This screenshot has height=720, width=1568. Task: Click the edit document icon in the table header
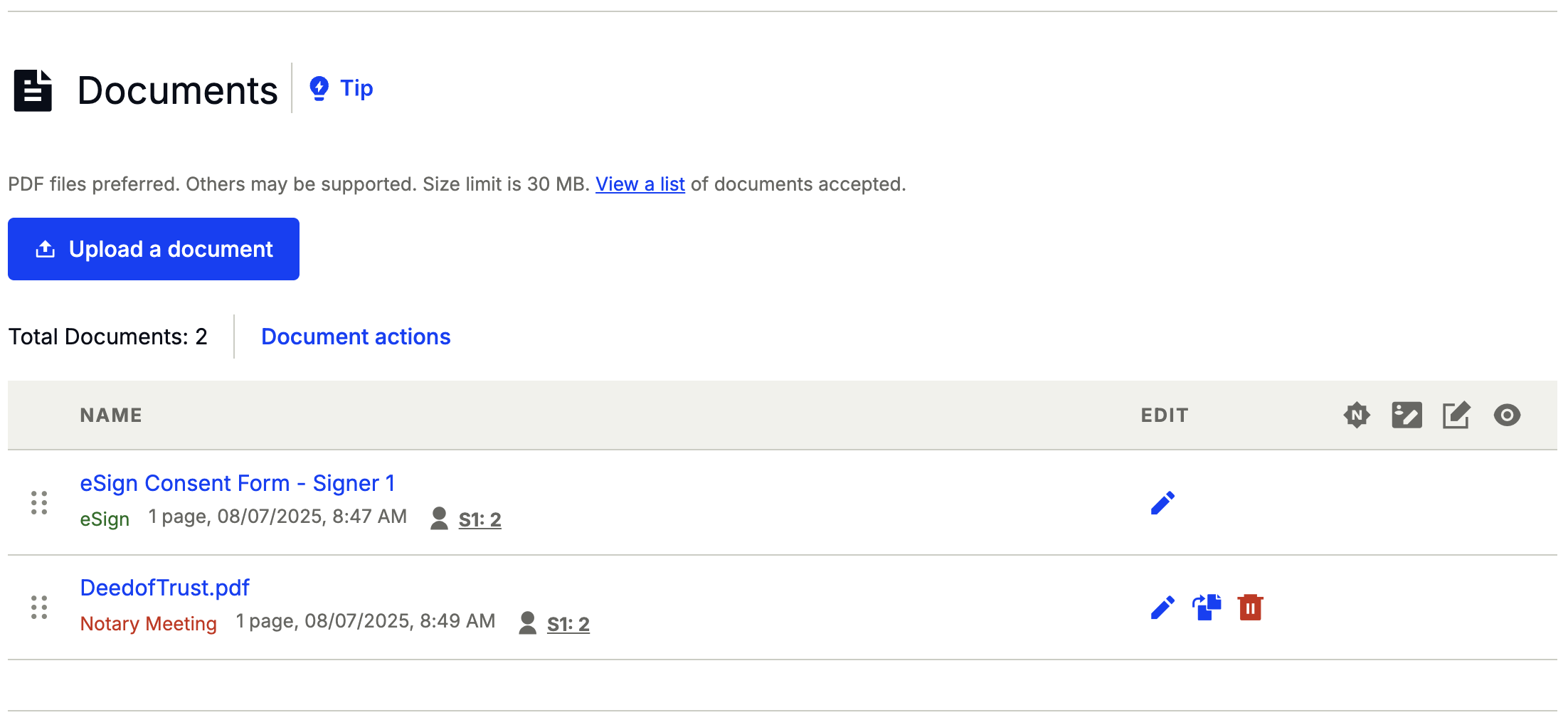1457,415
